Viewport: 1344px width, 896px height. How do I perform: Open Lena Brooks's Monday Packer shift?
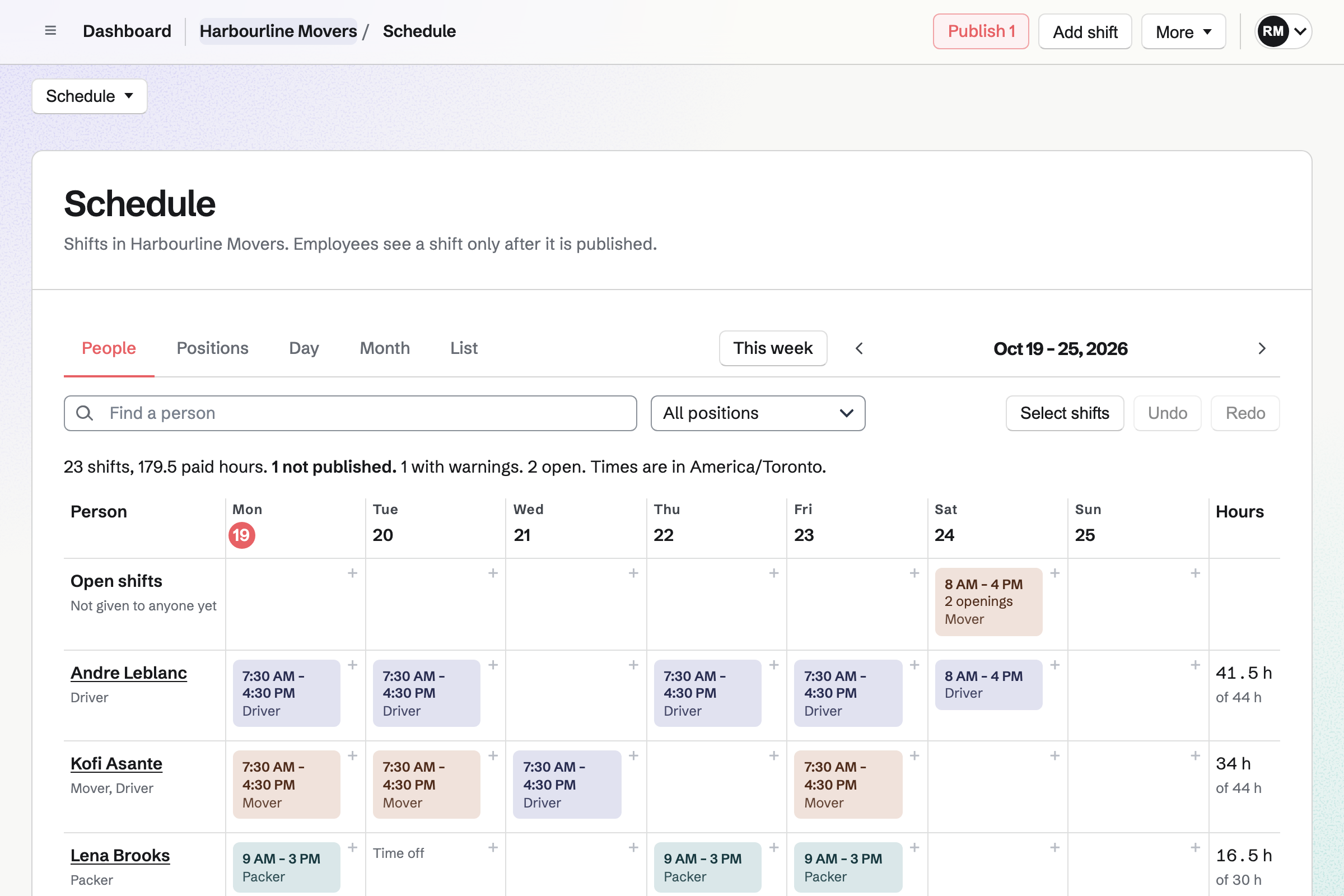tap(286, 867)
